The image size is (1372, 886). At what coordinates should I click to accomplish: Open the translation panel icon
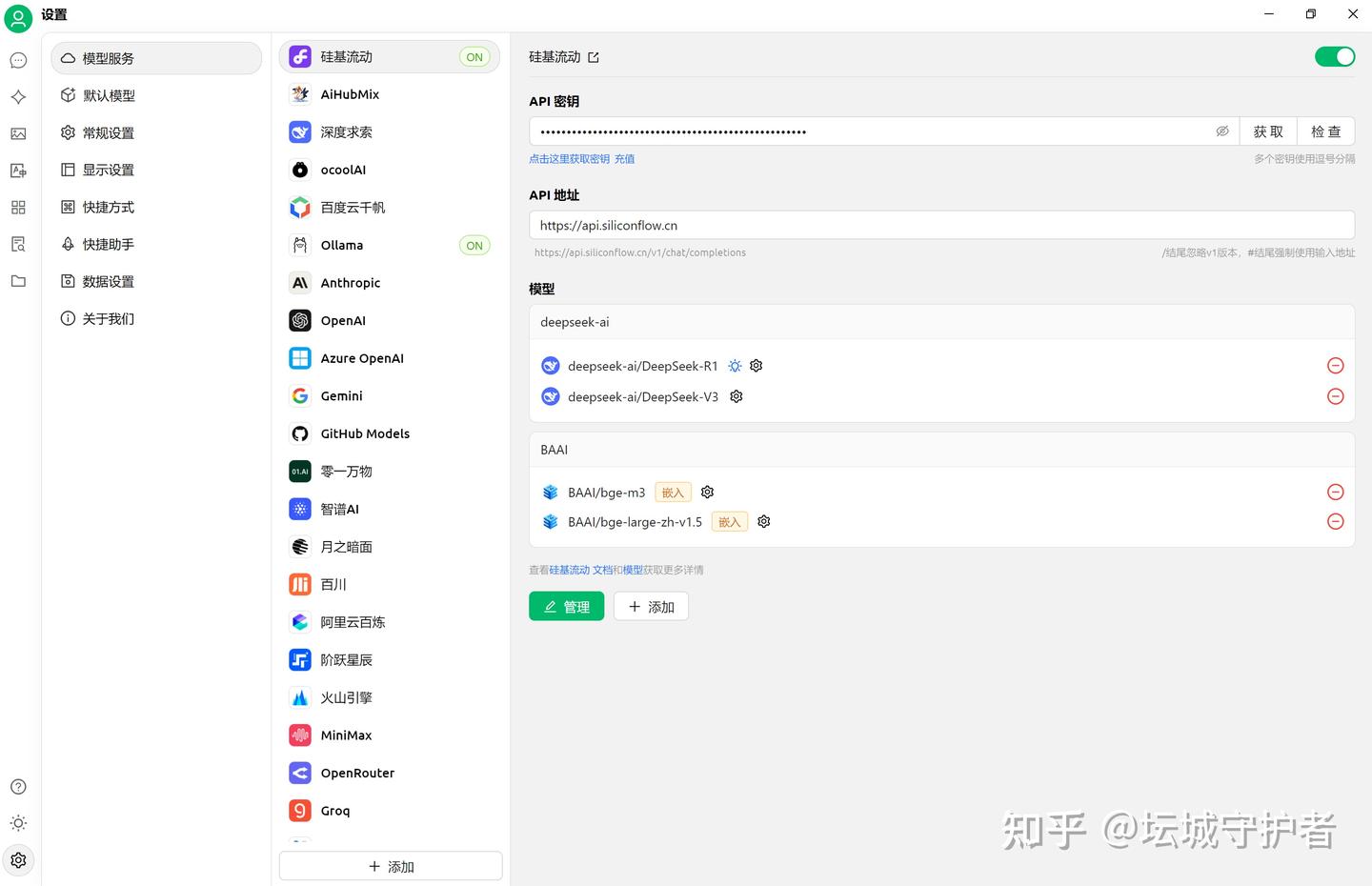tap(18, 170)
